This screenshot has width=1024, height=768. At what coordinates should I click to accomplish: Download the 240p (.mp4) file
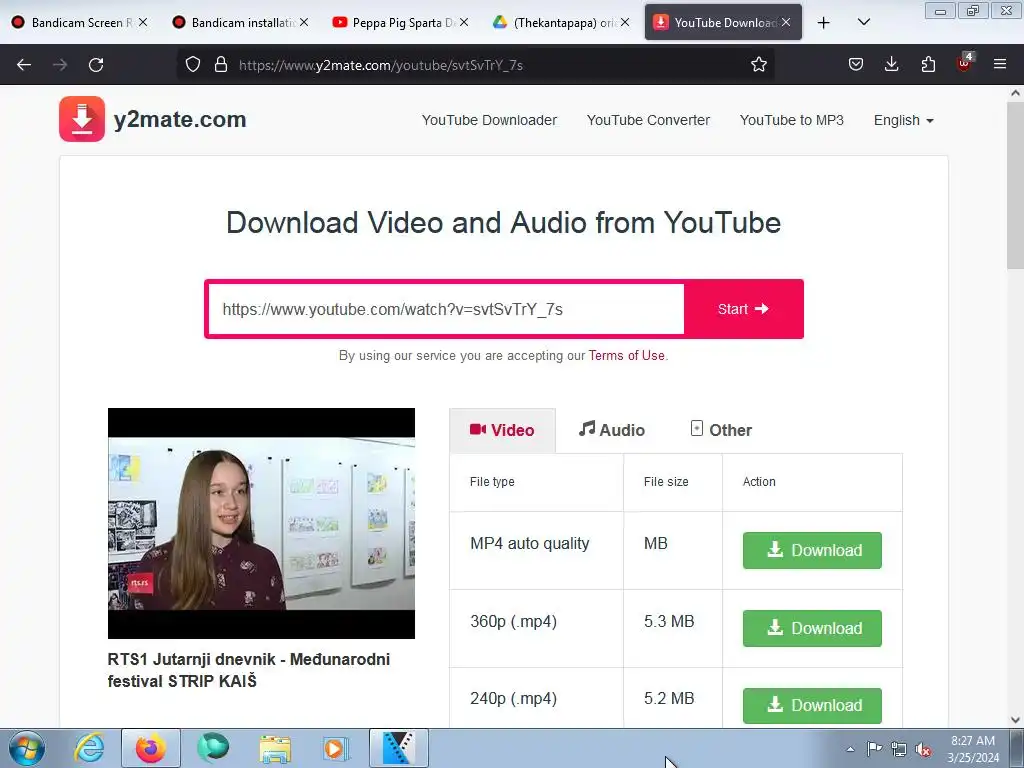click(812, 705)
